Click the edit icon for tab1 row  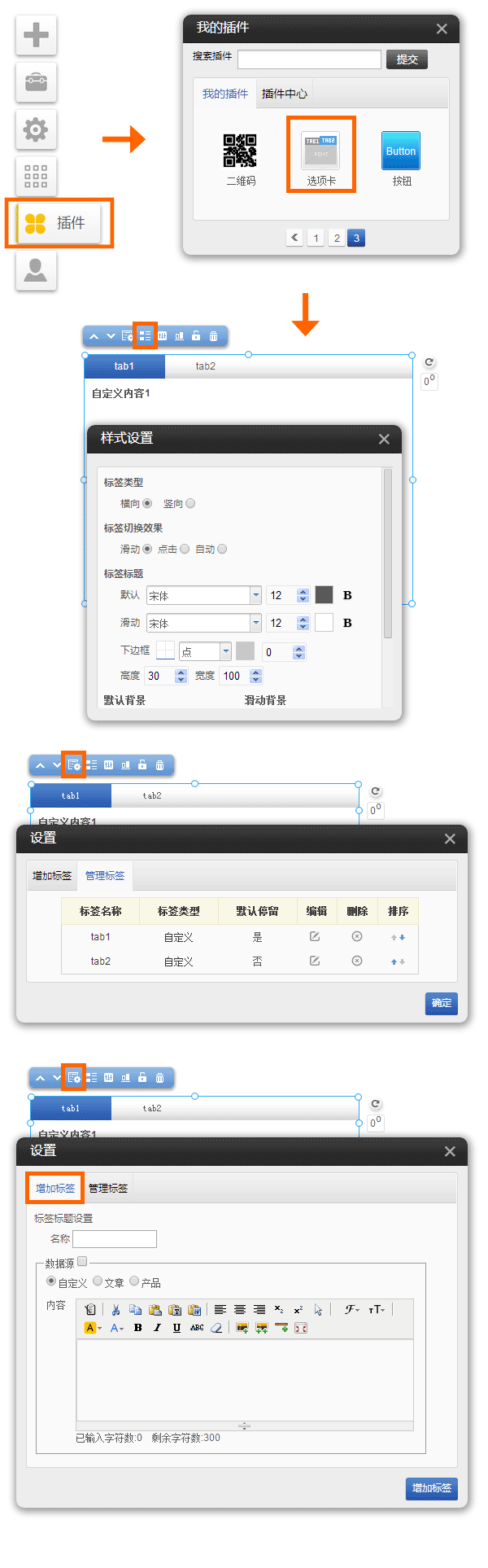(x=315, y=937)
